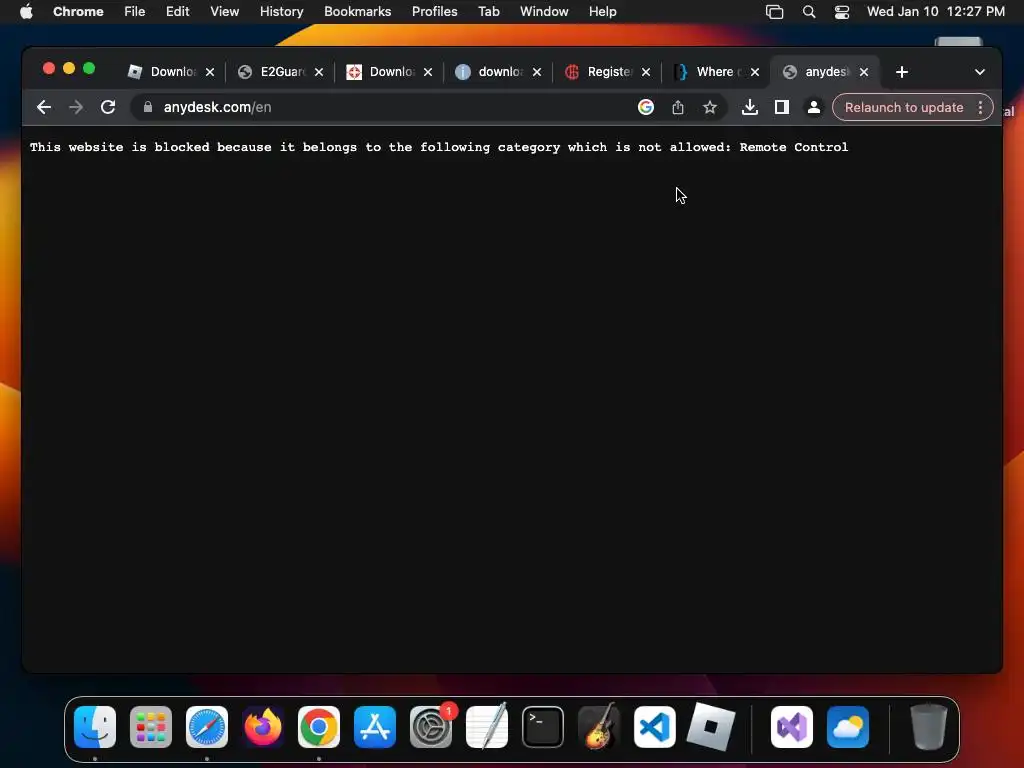Open Control Center in menu bar
Image resolution: width=1024 pixels, height=768 pixels.
coord(842,12)
